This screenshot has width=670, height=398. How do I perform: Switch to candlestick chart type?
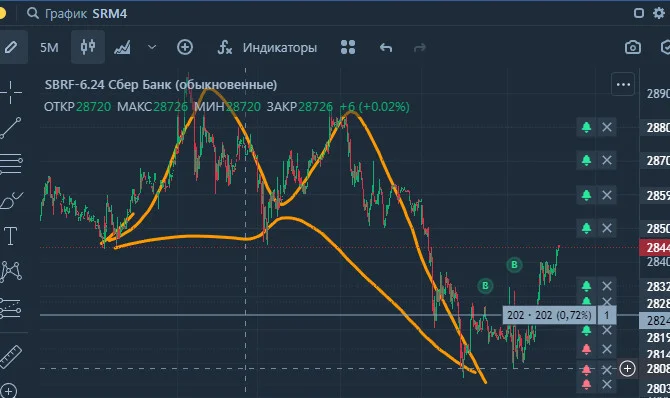click(88, 47)
